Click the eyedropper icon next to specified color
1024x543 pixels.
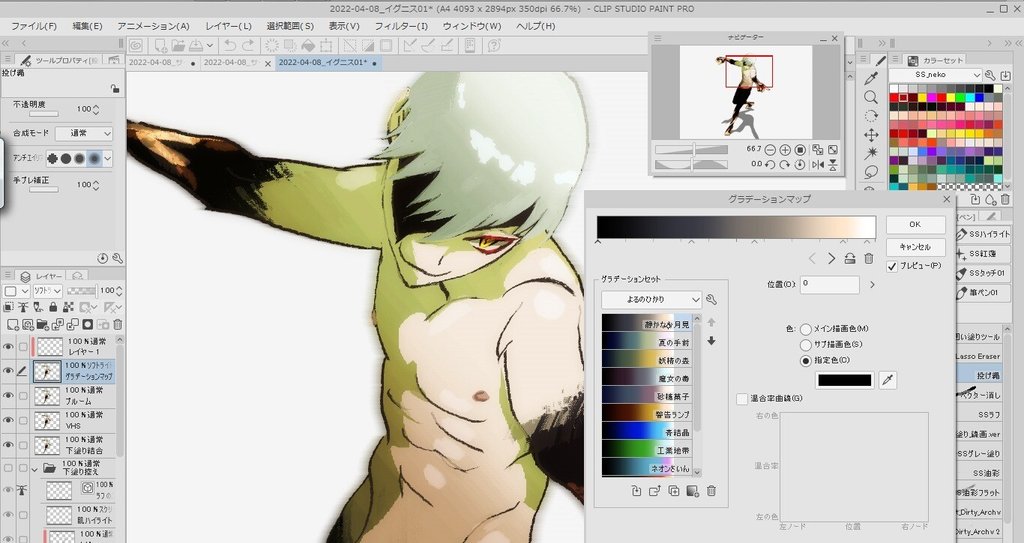pyautogui.click(x=888, y=380)
